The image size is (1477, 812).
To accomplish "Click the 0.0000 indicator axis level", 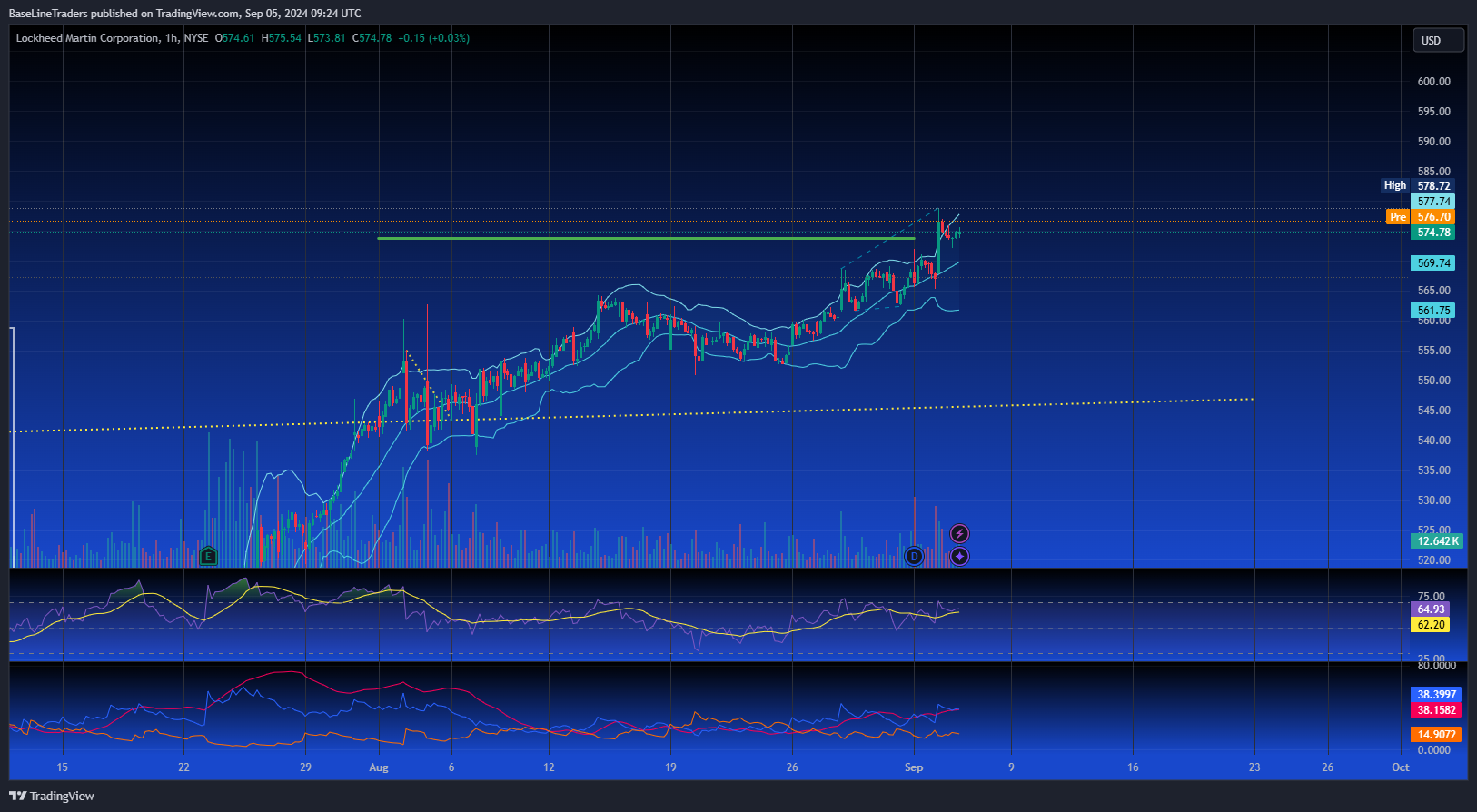I will pyautogui.click(x=1433, y=750).
